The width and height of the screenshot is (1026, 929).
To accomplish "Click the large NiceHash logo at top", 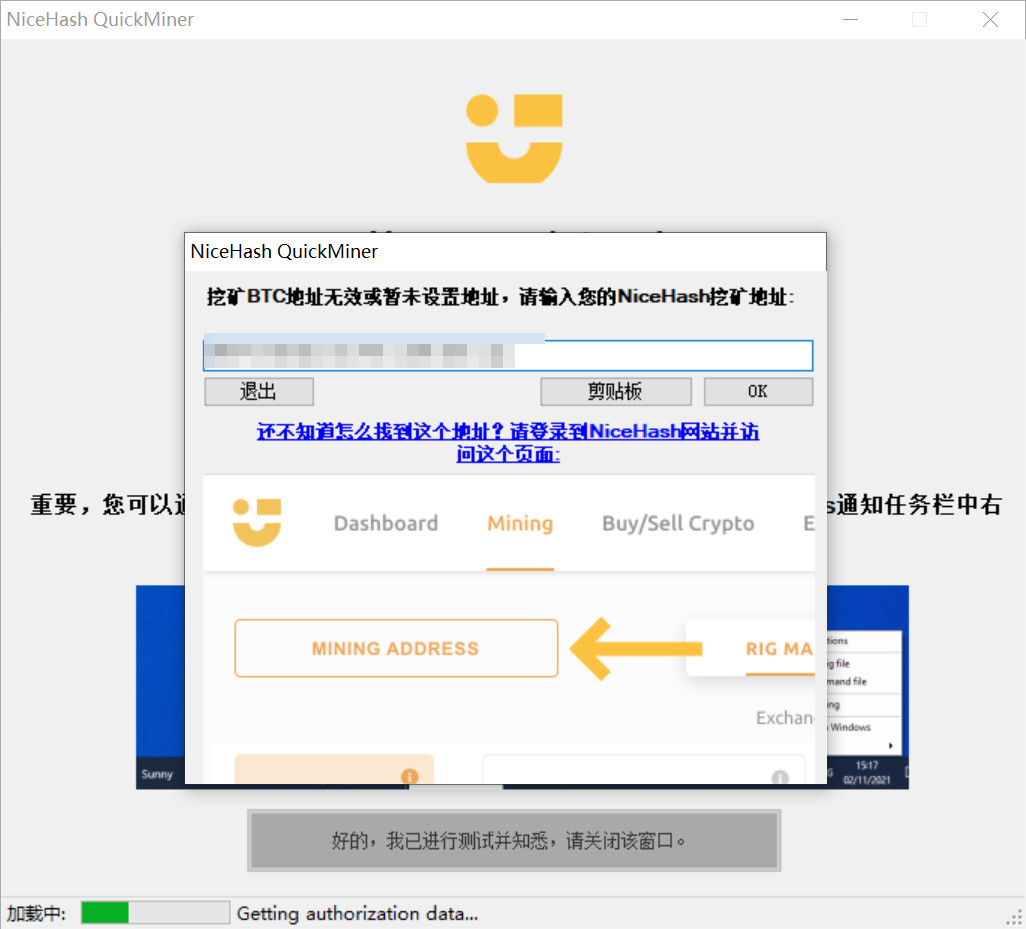I will coord(514,139).
